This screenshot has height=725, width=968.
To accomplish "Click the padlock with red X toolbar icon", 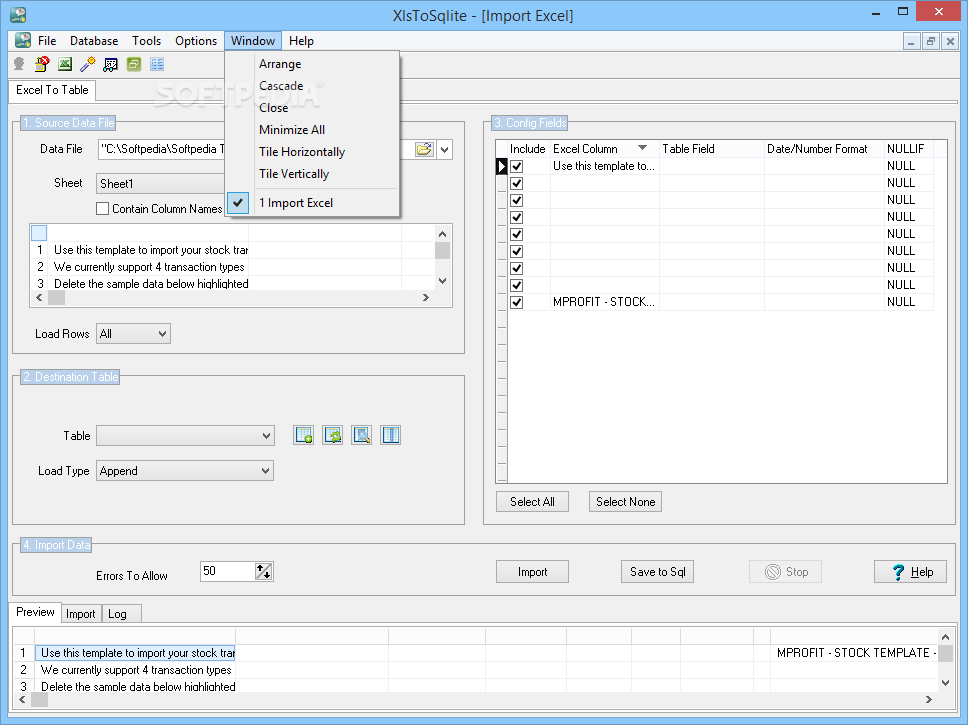I will [42, 64].
